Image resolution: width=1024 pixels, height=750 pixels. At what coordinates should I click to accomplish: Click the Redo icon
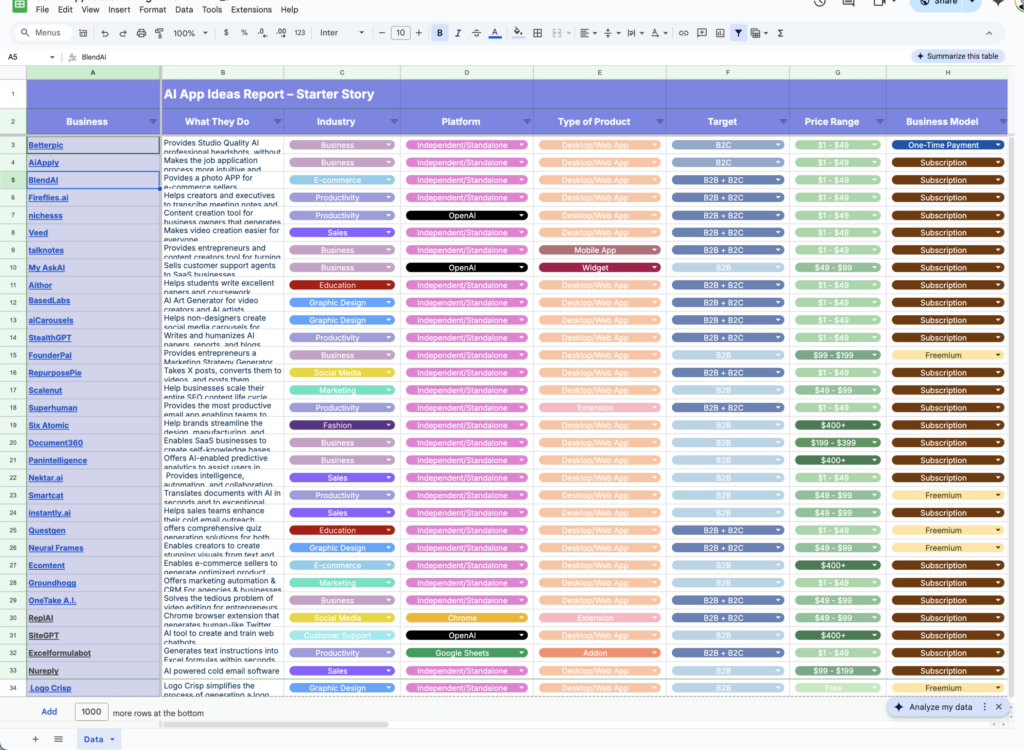(122, 33)
